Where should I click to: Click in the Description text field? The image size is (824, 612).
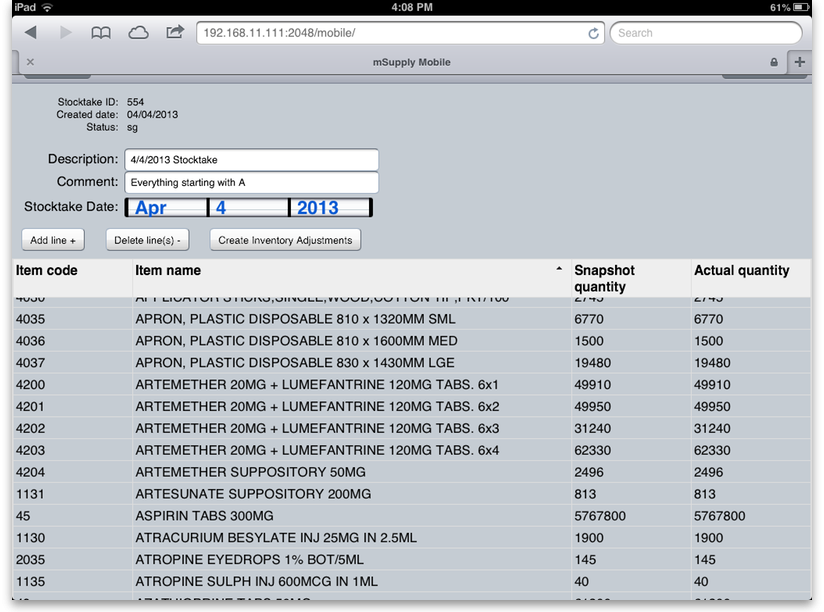pos(252,160)
